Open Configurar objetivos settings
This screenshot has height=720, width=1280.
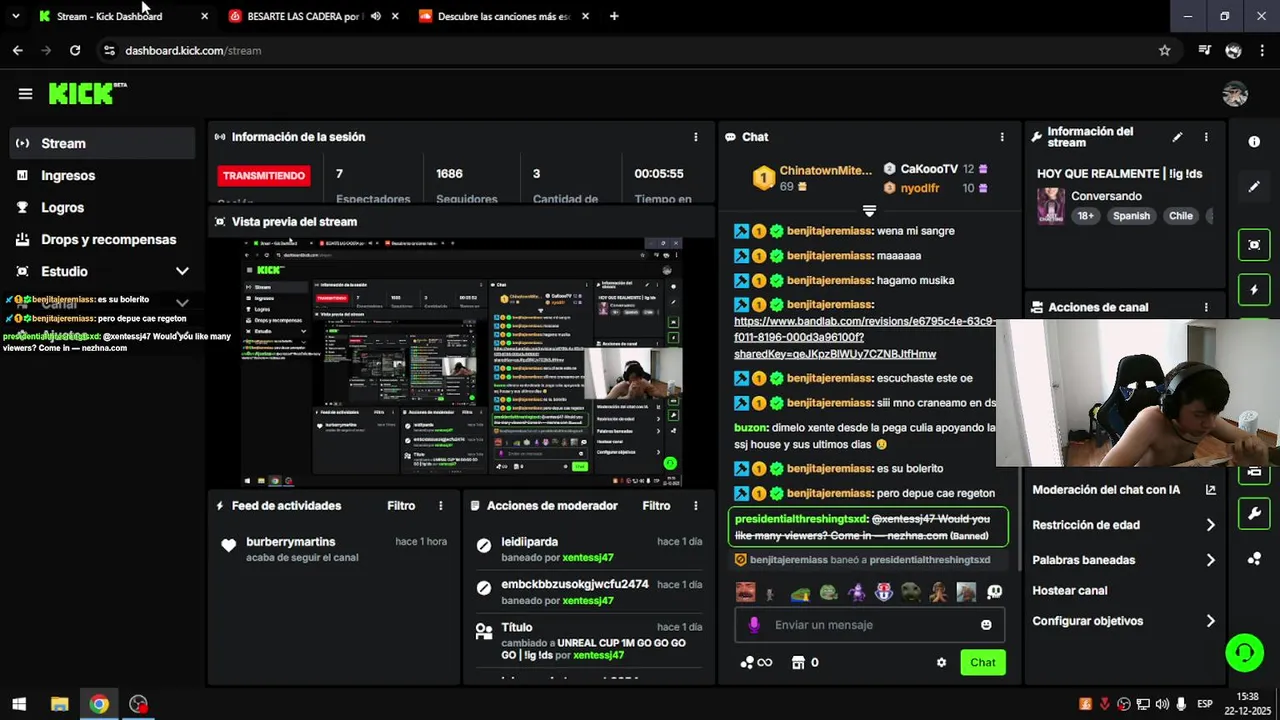point(1123,621)
